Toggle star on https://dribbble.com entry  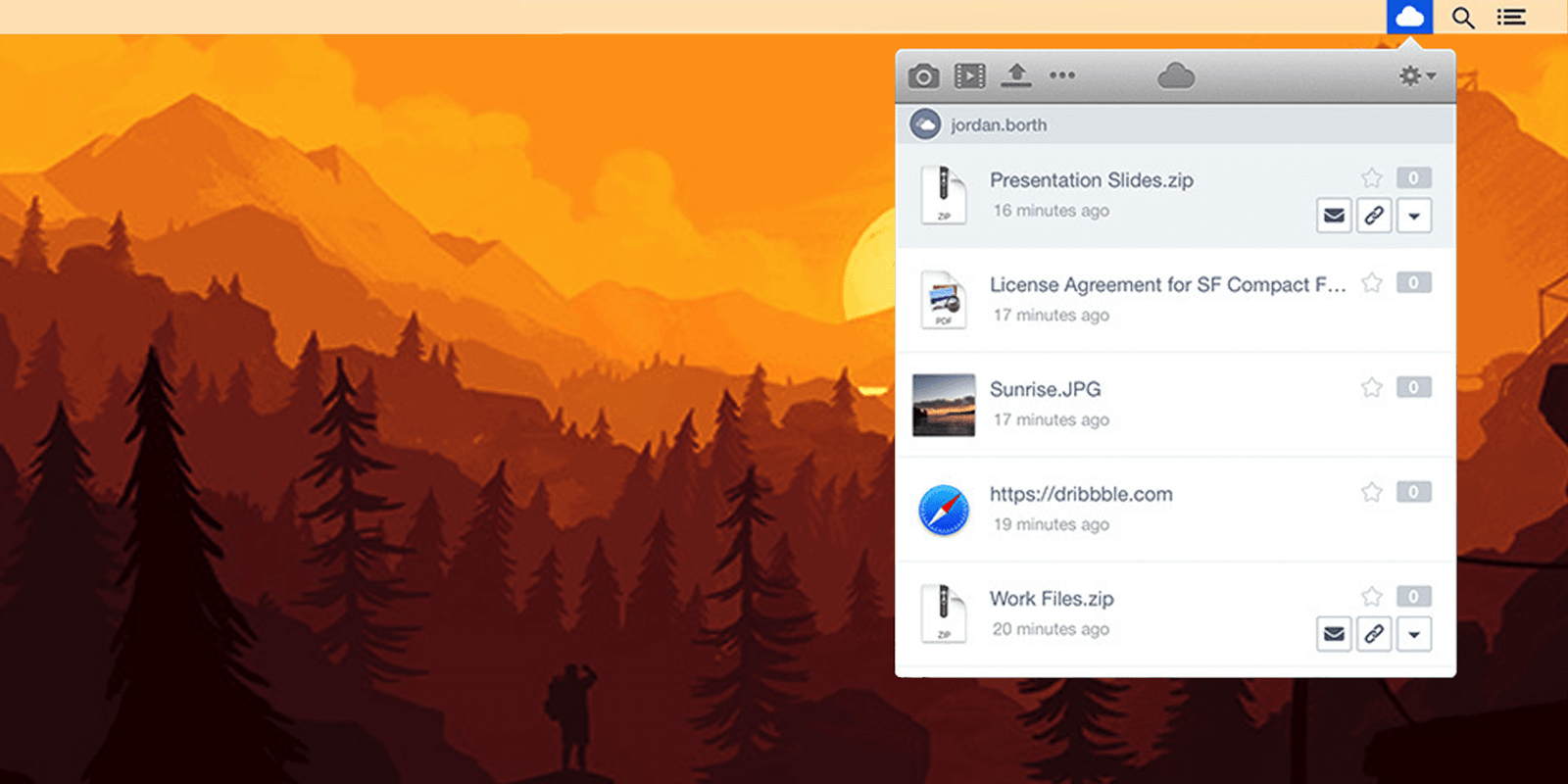click(x=1371, y=492)
